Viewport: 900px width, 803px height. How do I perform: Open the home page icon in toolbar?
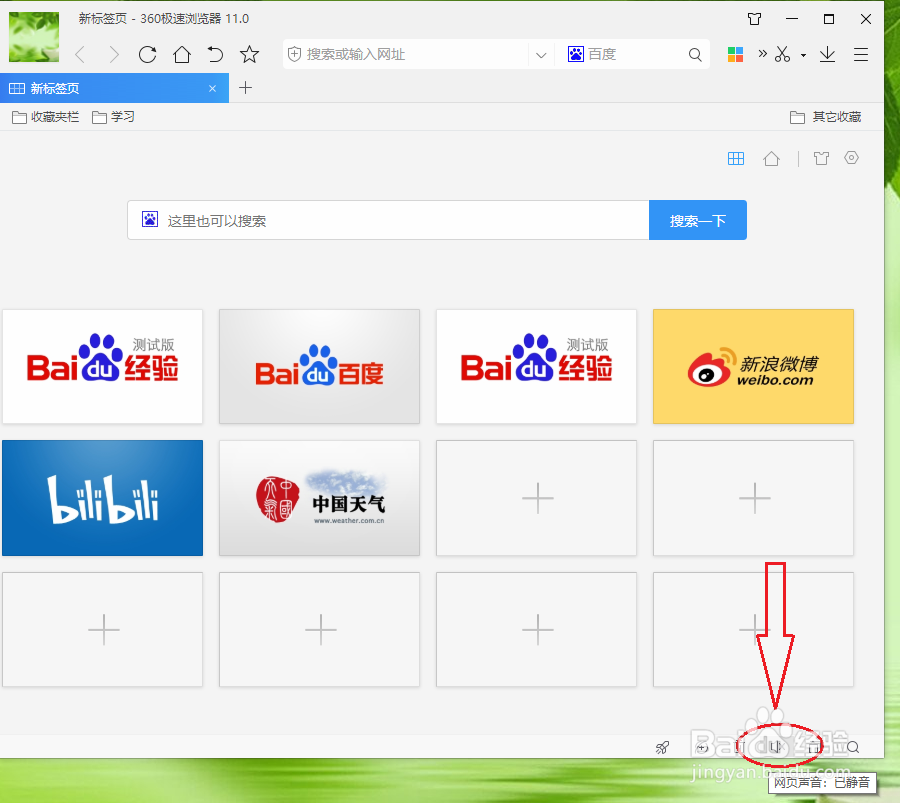coord(182,55)
